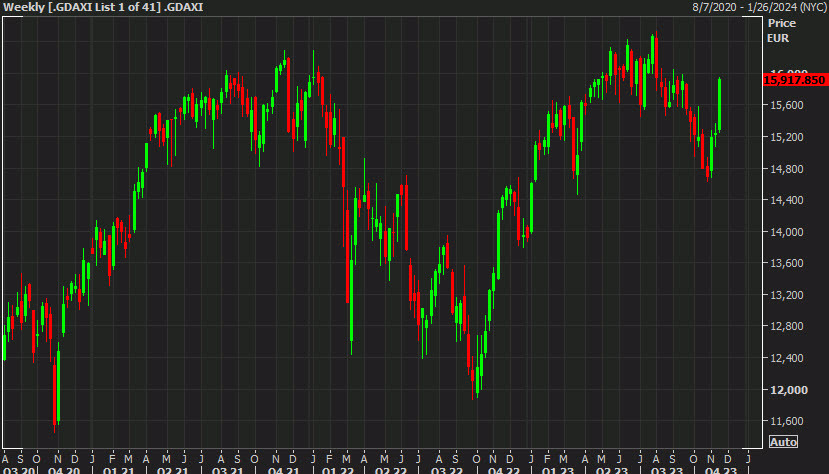This screenshot has height=474, width=829.
Task: Click the chart title 'Weekly [.GDAXI List 1 of 41] .GDAXI'
Action: click(x=103, y=7)
